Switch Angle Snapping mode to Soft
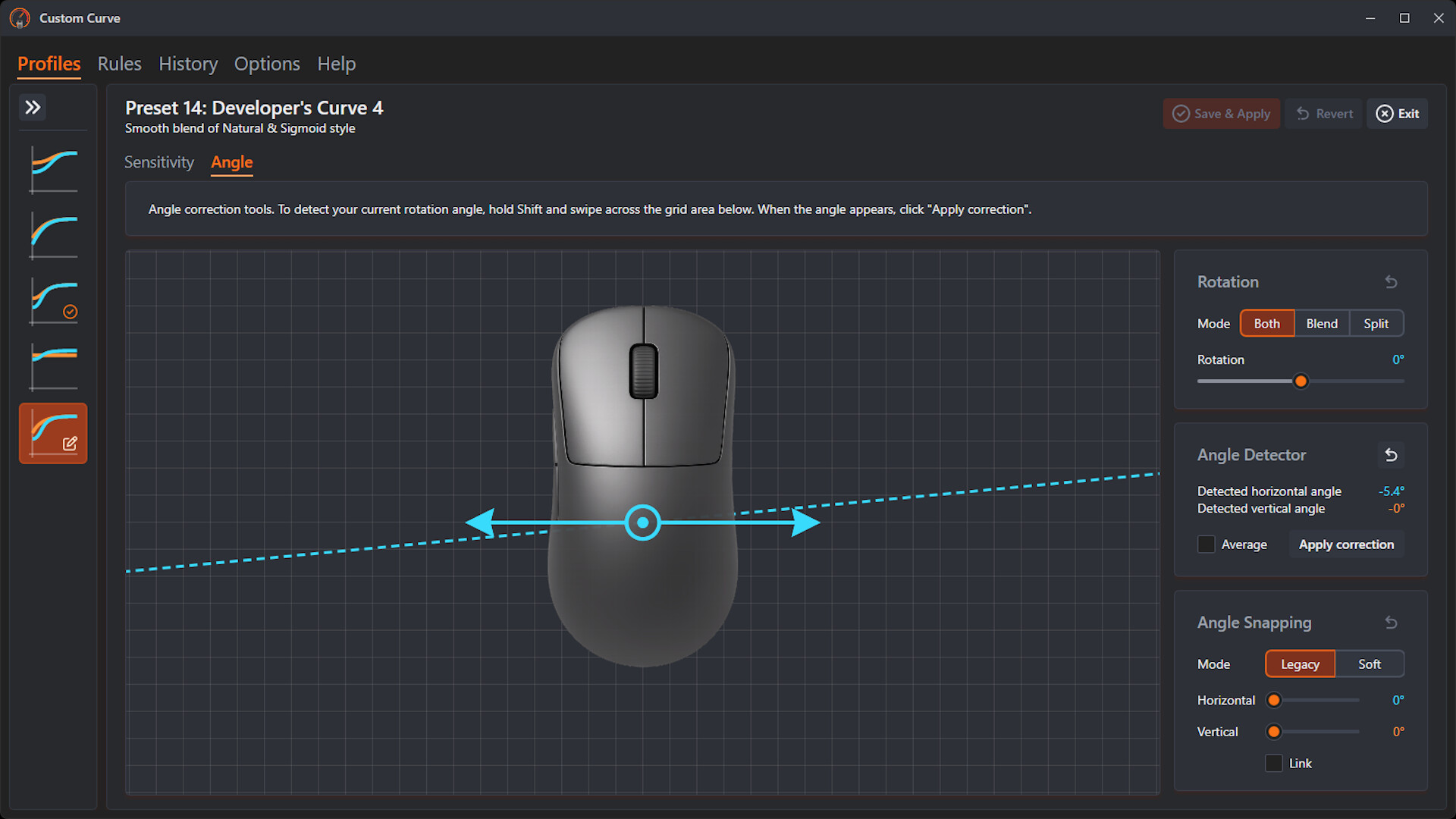 pos(1370,664)
